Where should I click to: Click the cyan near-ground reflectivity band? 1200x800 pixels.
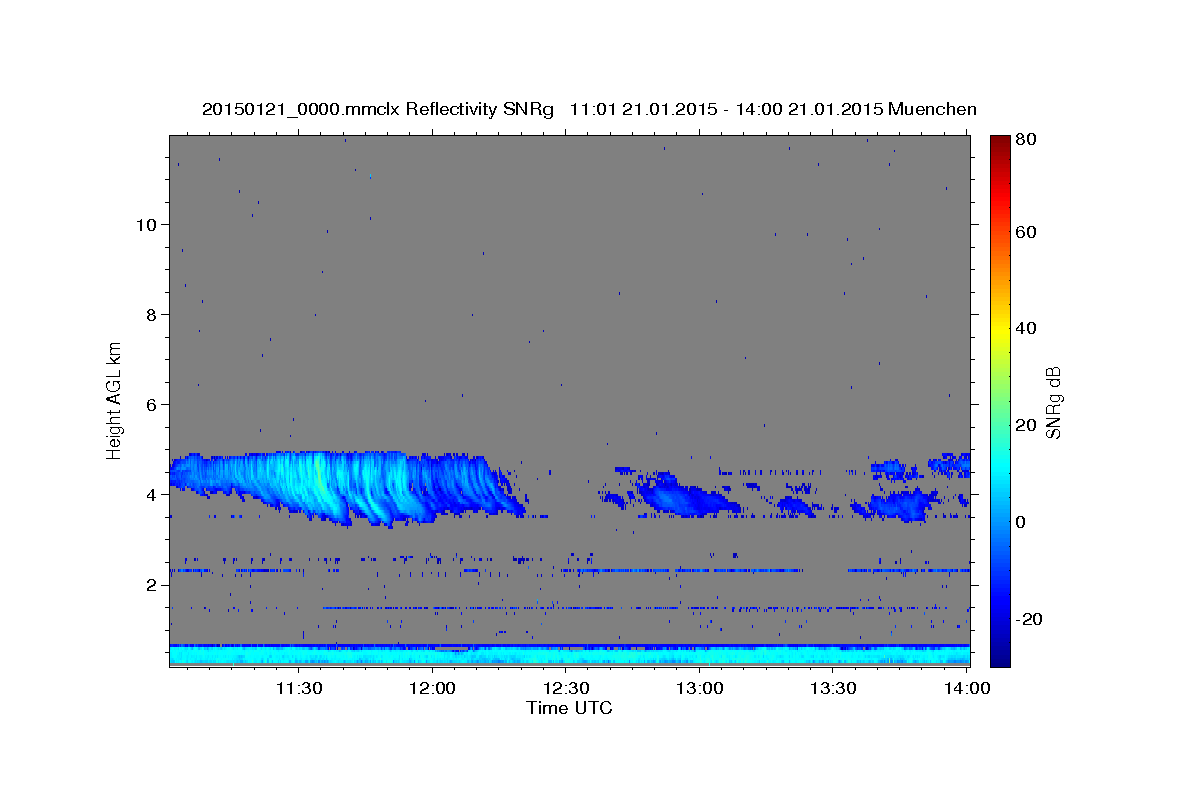tap(569, 655)
